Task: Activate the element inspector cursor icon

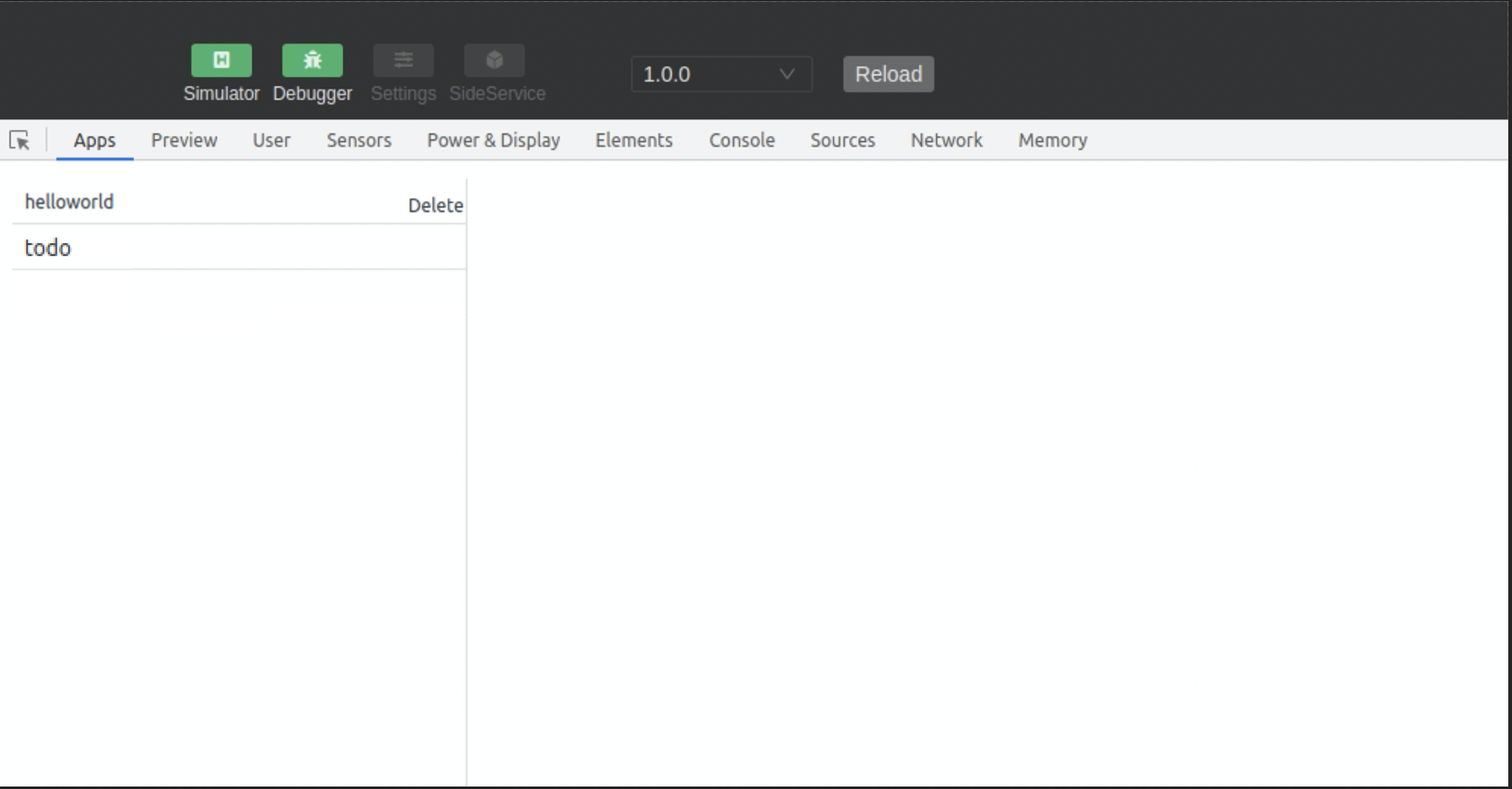Action: [x=20, y=141]
